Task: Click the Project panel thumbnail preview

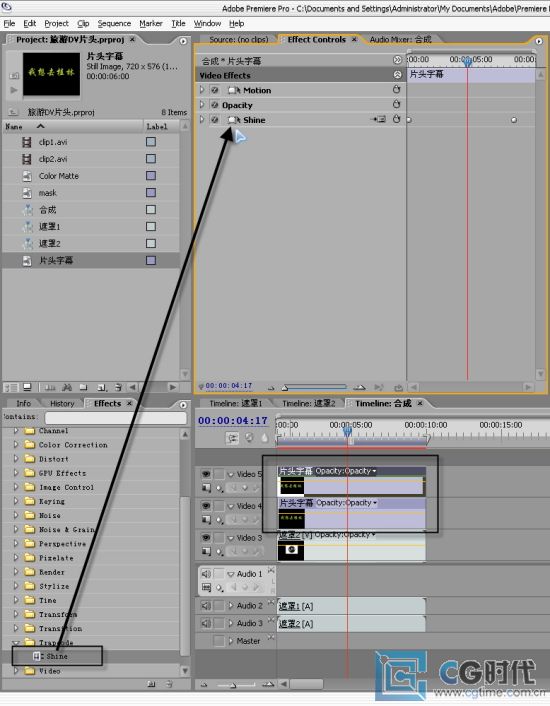Action: 51,73
